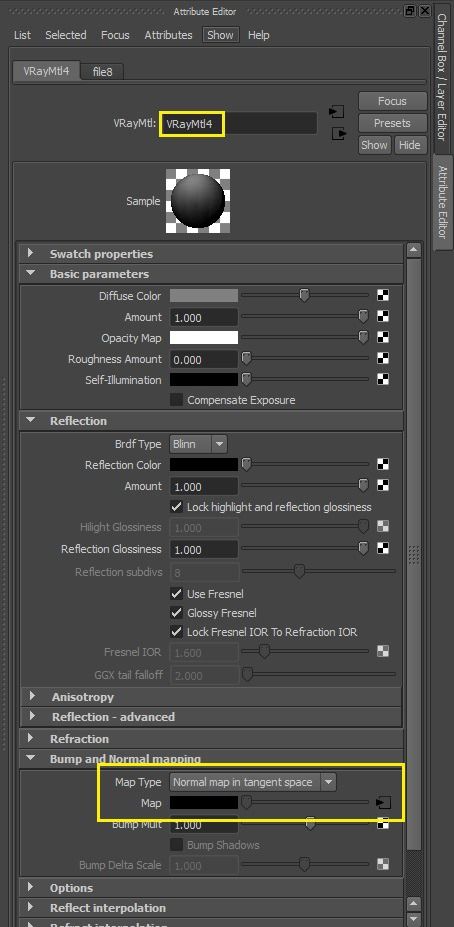Uncheck Lock highlight and reflection glossiness
The width and height of the screenshot is (454, 927).
point(176,507)
